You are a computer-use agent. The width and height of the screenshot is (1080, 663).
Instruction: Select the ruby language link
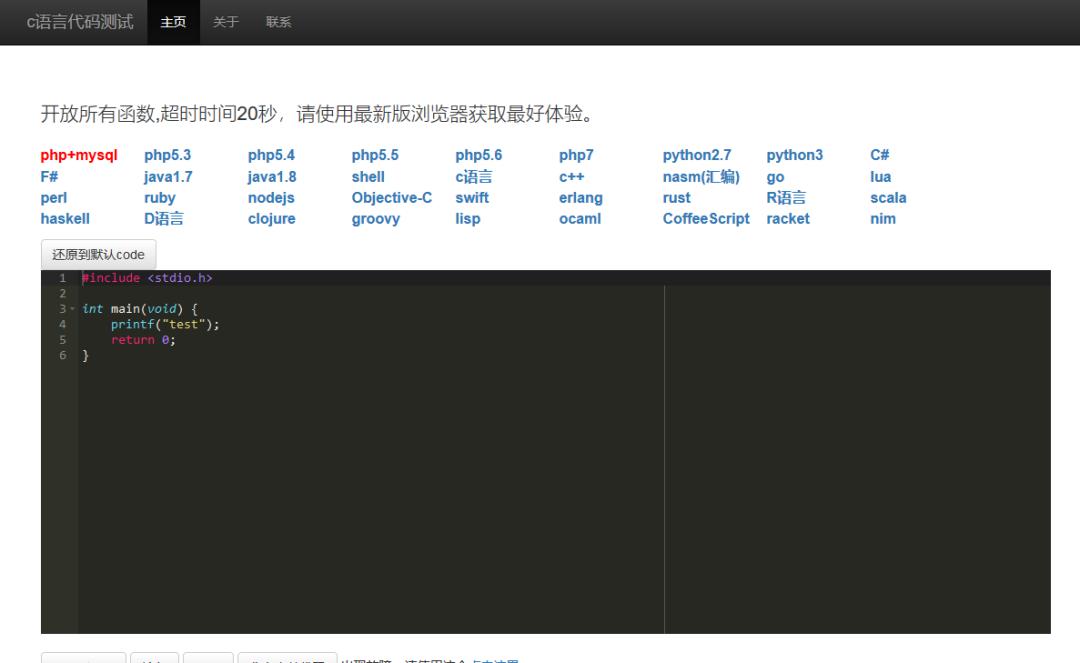pyautogui.click(x=160, y=198)
